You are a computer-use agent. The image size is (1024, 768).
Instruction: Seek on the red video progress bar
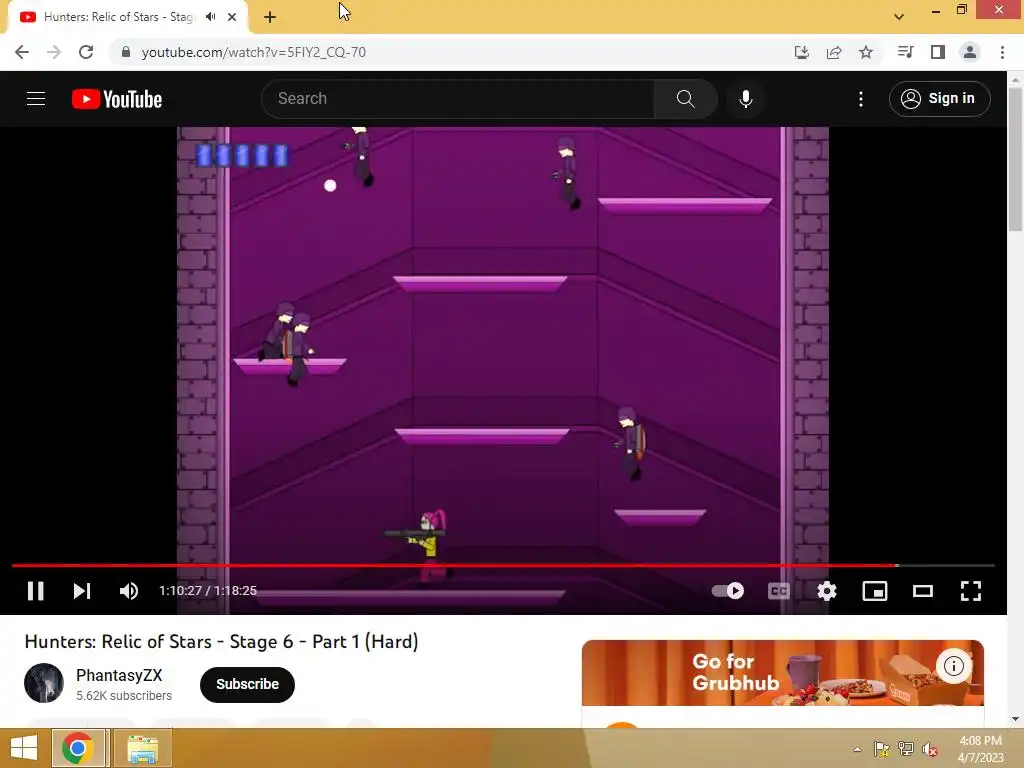[503, 566]
